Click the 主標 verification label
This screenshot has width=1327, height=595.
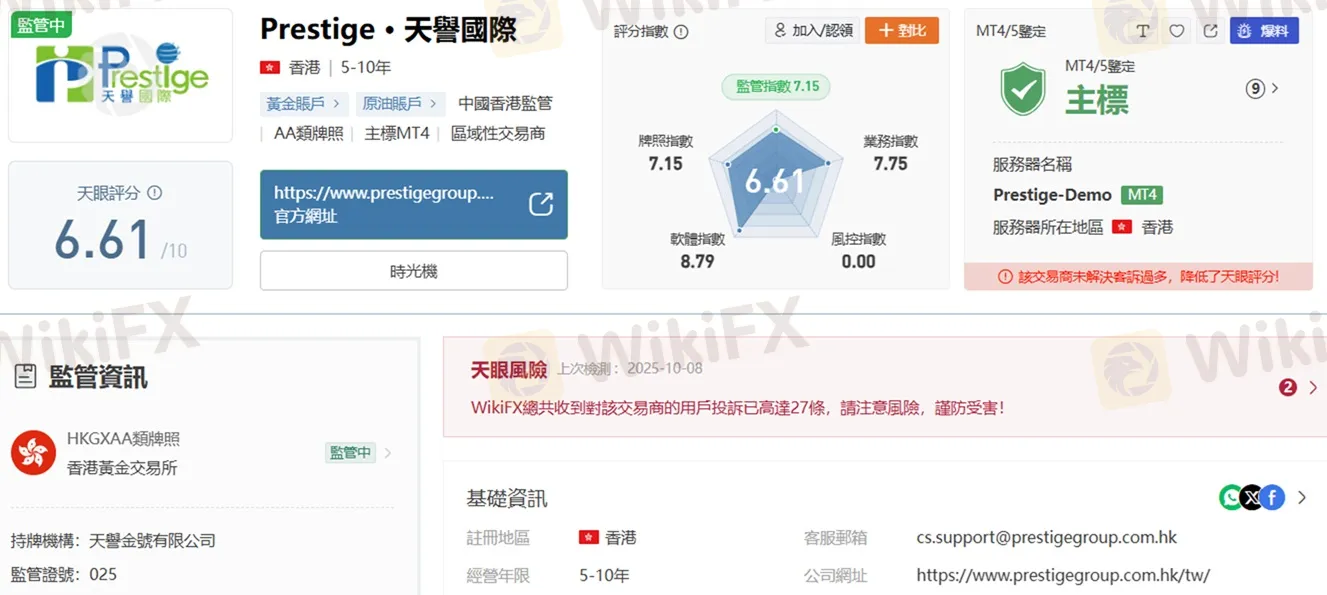(1097, 100)
